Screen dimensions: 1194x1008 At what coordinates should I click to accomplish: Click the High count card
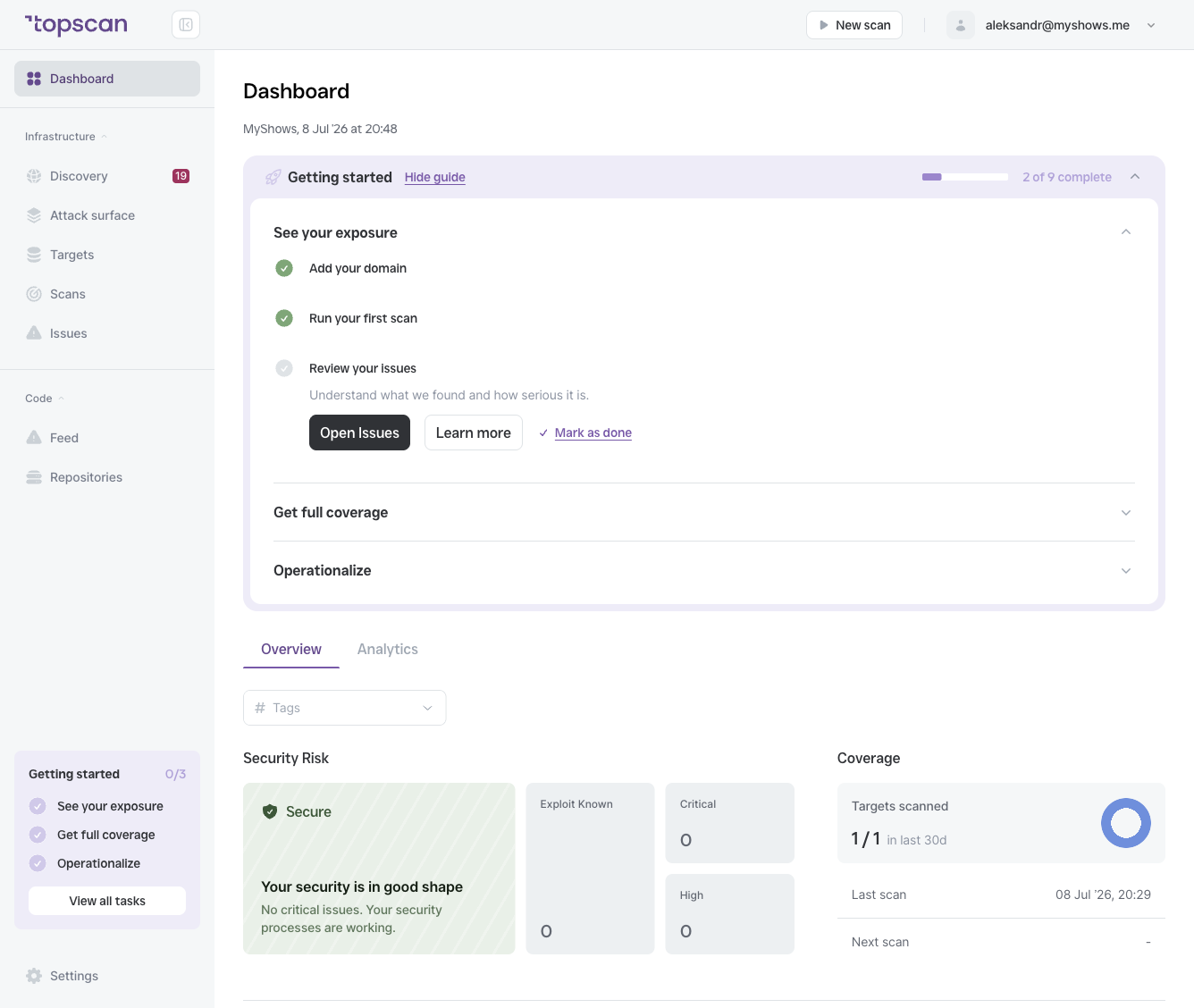pyautogui.click(x=730, y=914)
